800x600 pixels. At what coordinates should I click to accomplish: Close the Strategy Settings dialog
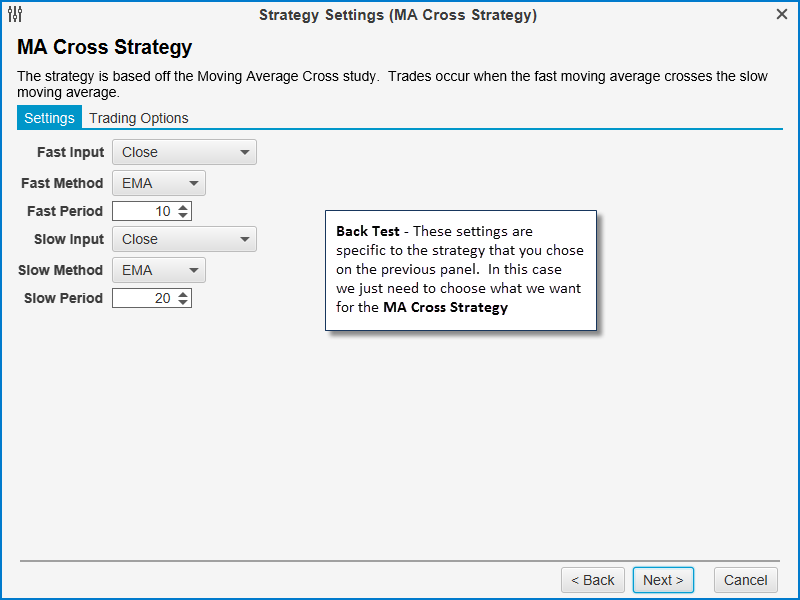[x=782, y=15]
